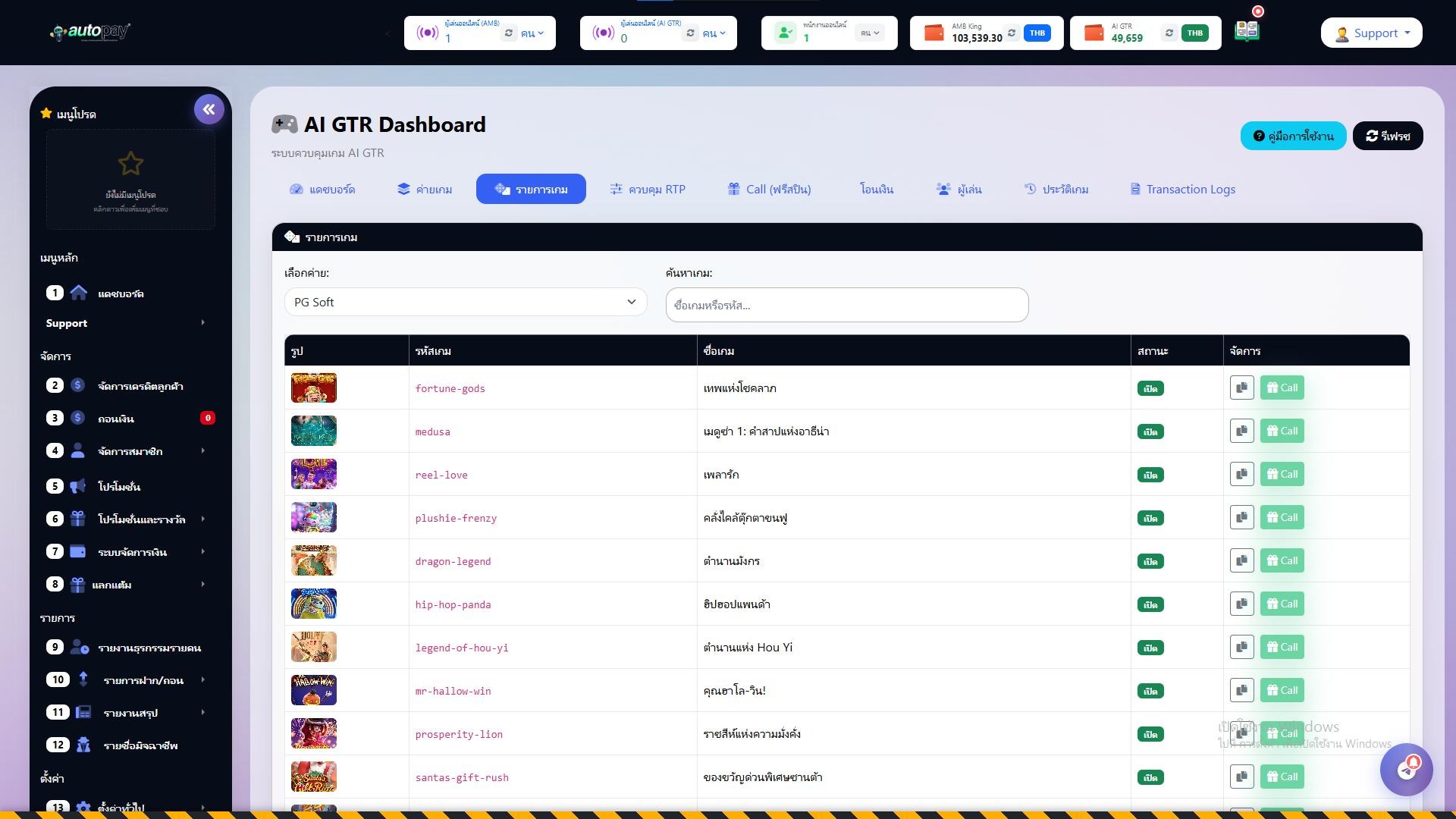Toggle the เปิด status for mr-hallow-win
The height and width of the screenshot is (819, 1456).
click(1150, 691)
